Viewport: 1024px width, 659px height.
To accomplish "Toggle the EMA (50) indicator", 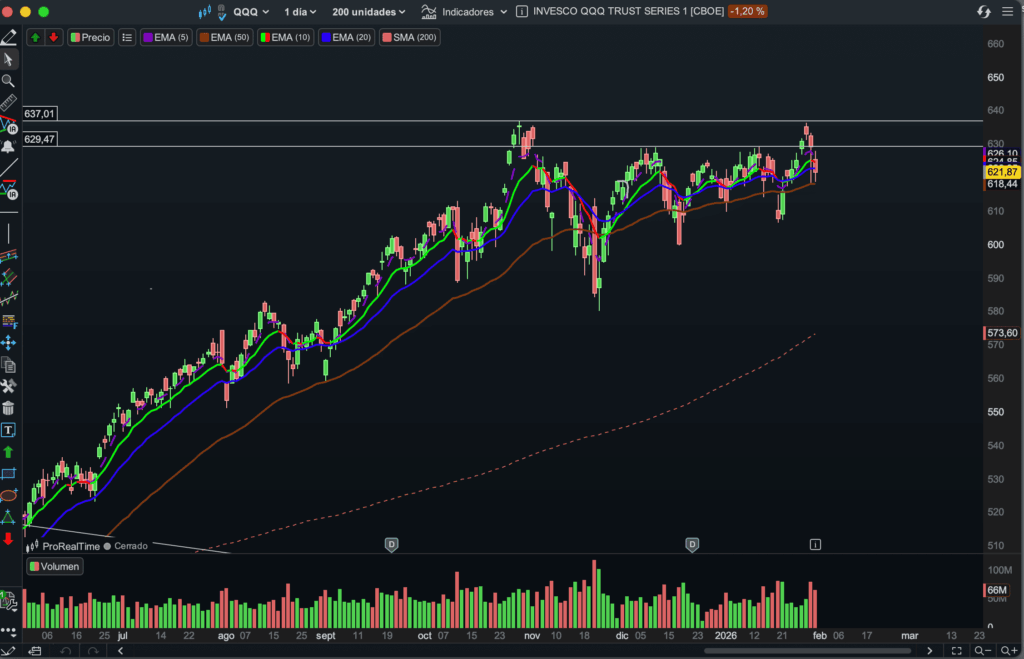I will tap(224, 37).
